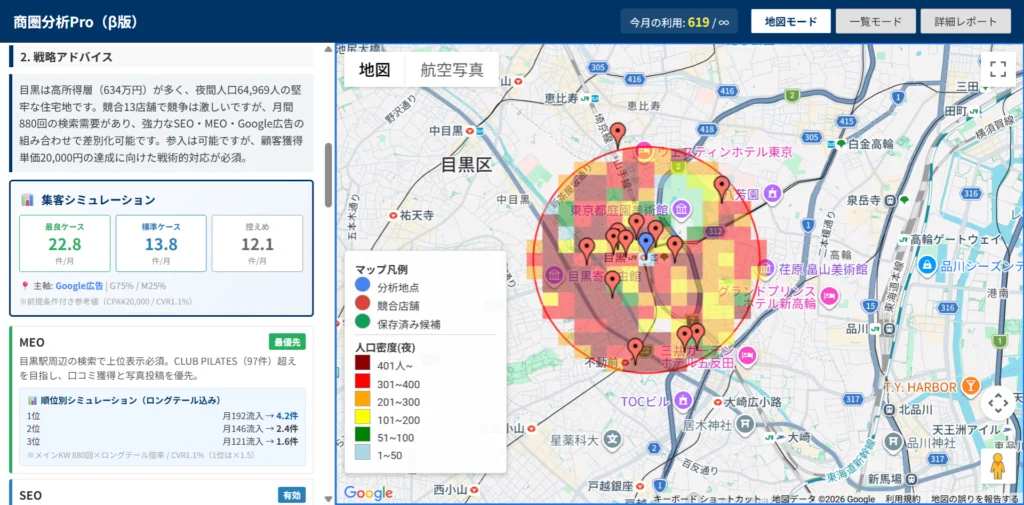The image size is (1024, 505).
Task: Click the 居木神社 shrine icon
Action: click(x=745, y=425)
